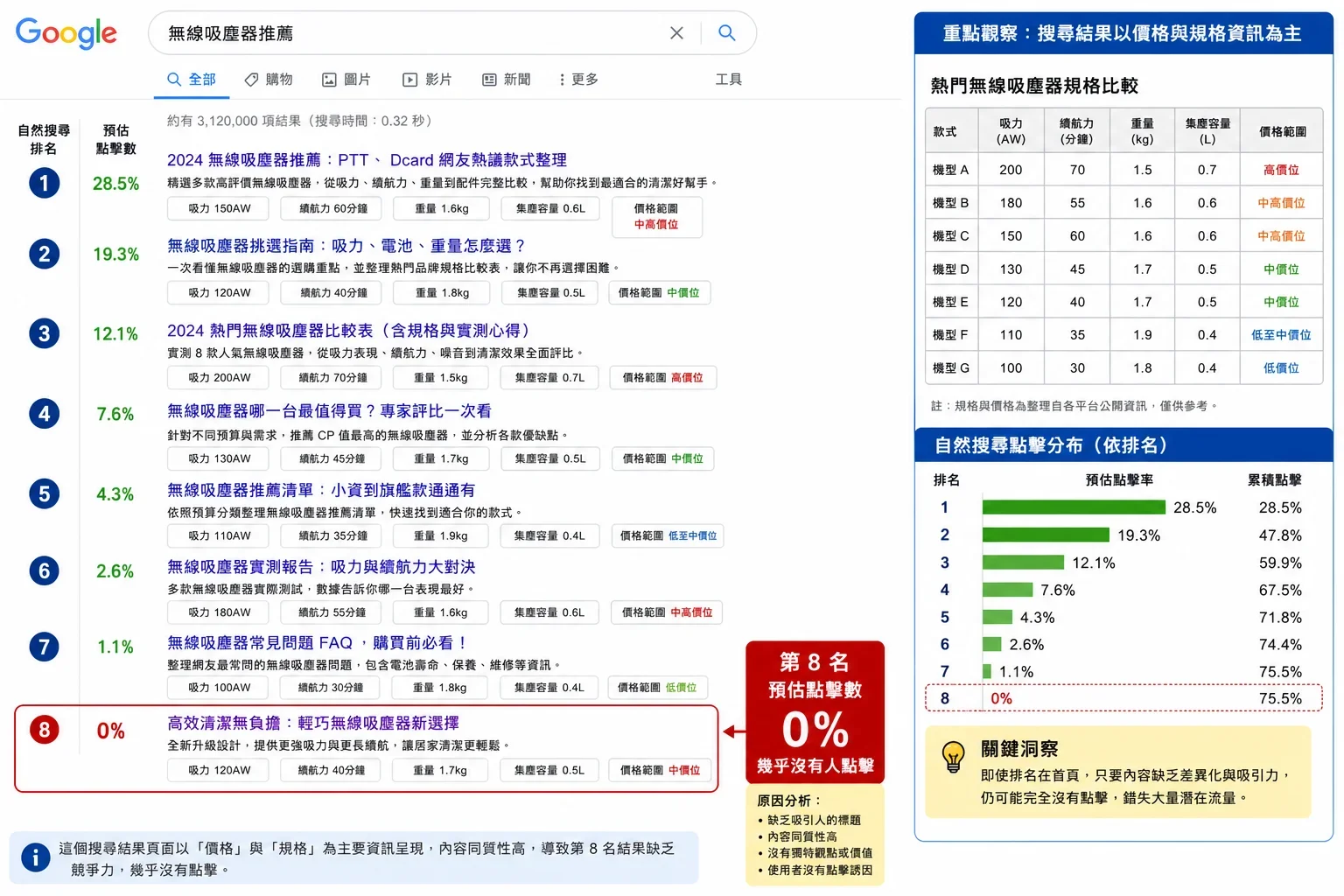Click the rank 1 blue circle badge

coord(45,183)
